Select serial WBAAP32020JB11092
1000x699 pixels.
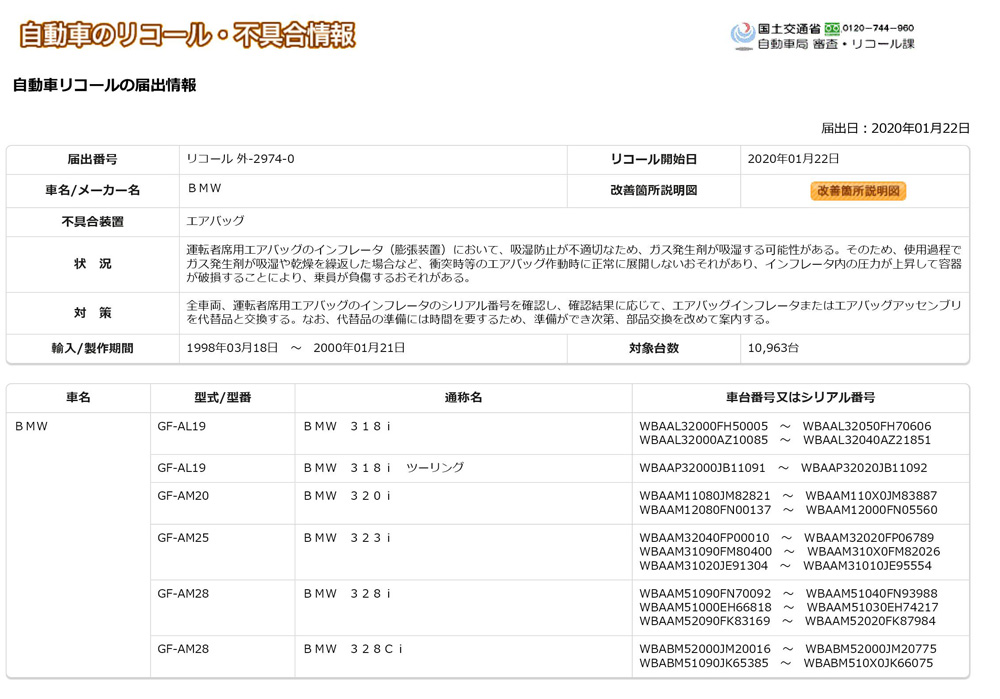864,467
